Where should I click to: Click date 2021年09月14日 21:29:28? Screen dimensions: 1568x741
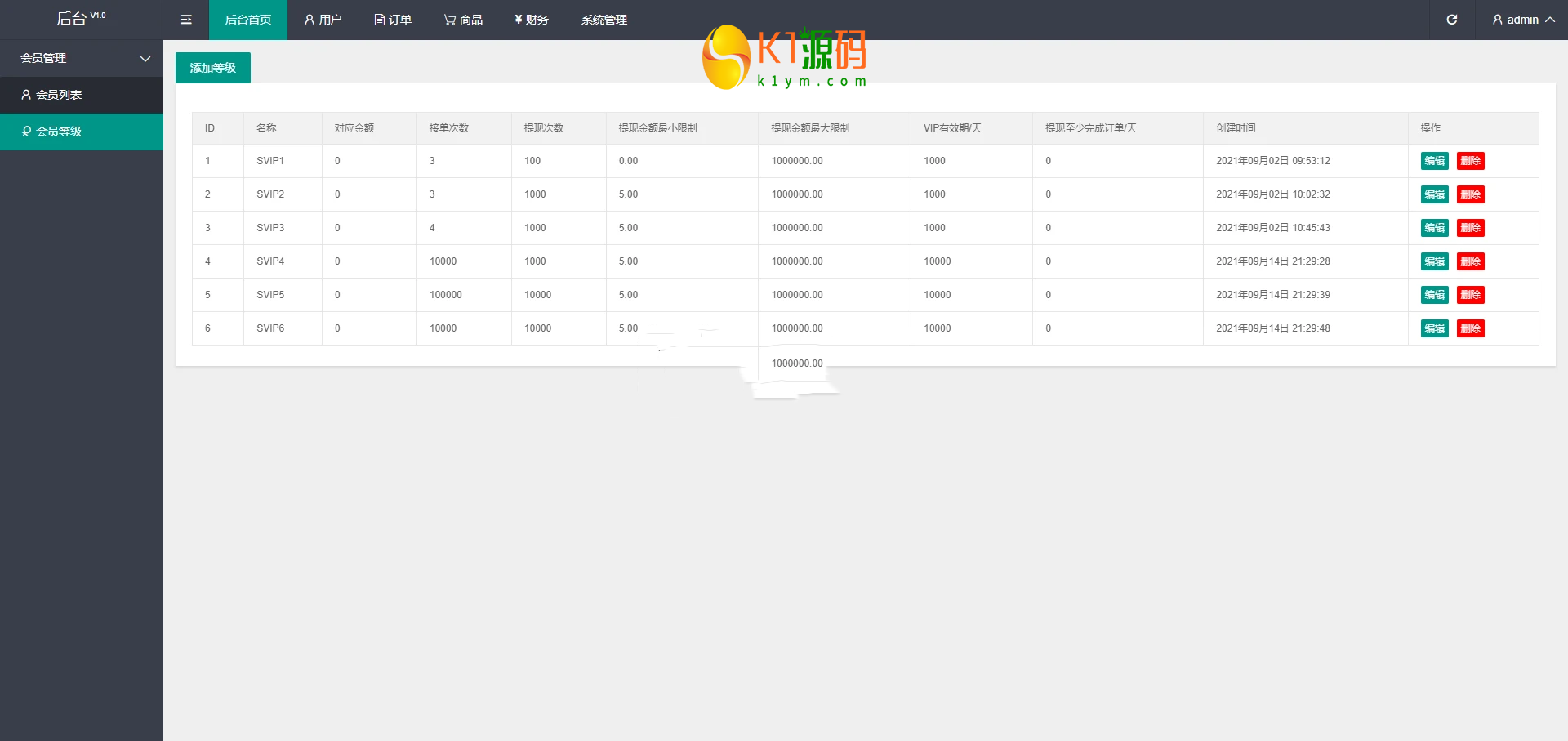[1273, 261]
